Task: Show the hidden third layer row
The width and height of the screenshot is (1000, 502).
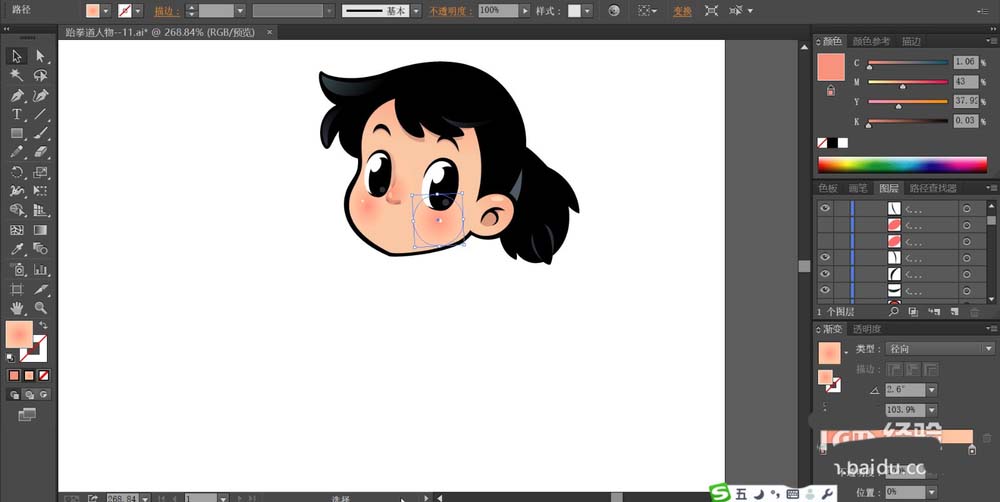Action: click(x=825, y=241)
